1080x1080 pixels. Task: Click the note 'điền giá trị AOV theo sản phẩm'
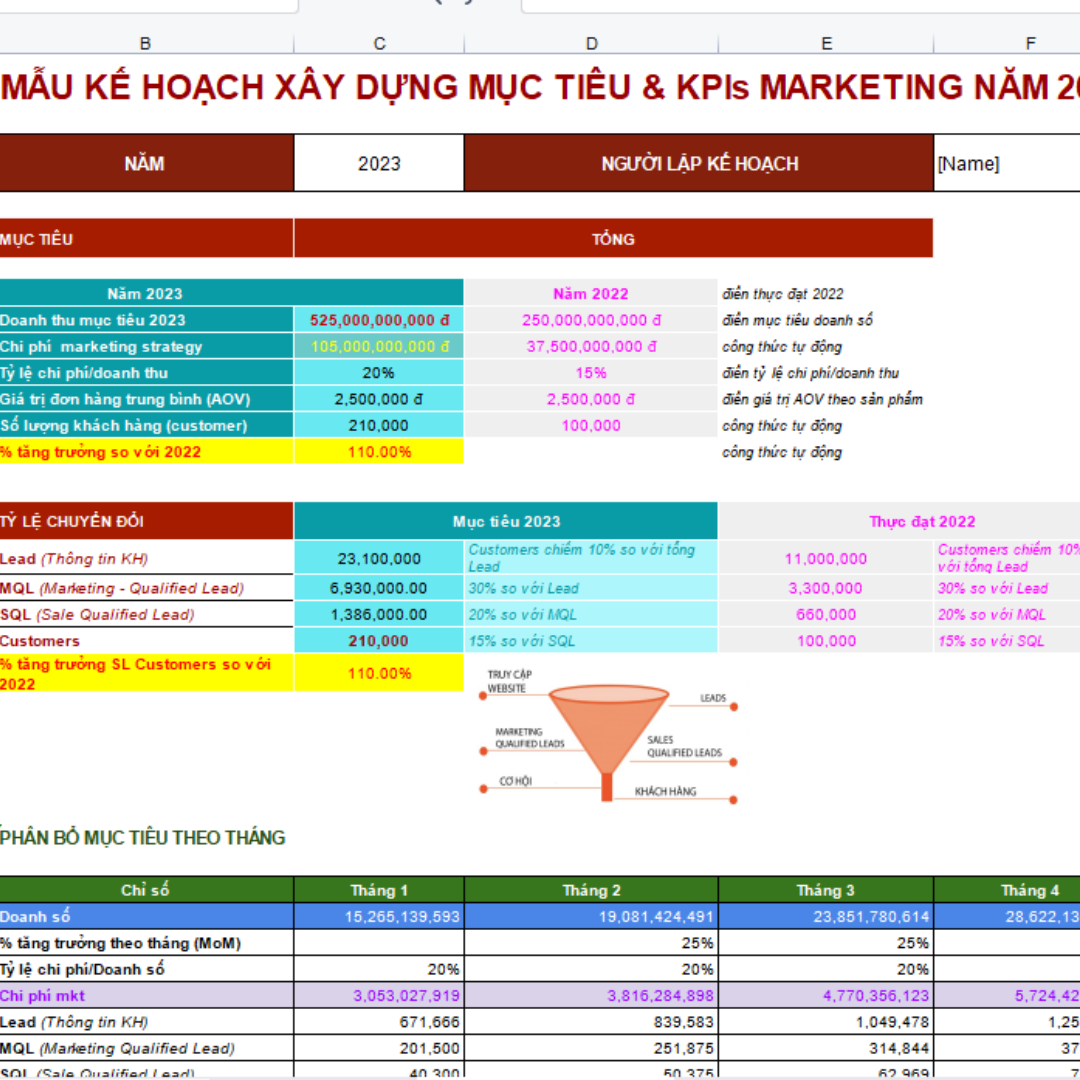822,399
